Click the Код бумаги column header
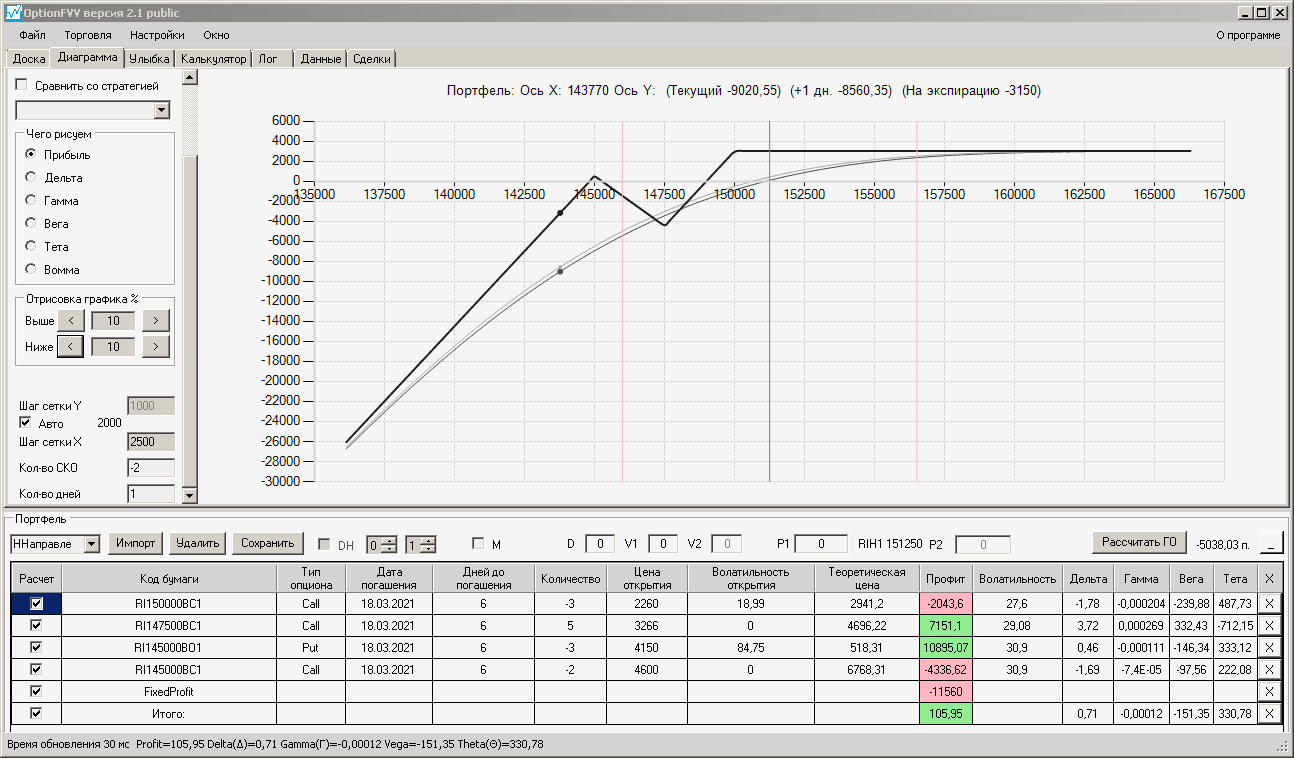The image size is (1294, 758). click(x=169, y=578)
